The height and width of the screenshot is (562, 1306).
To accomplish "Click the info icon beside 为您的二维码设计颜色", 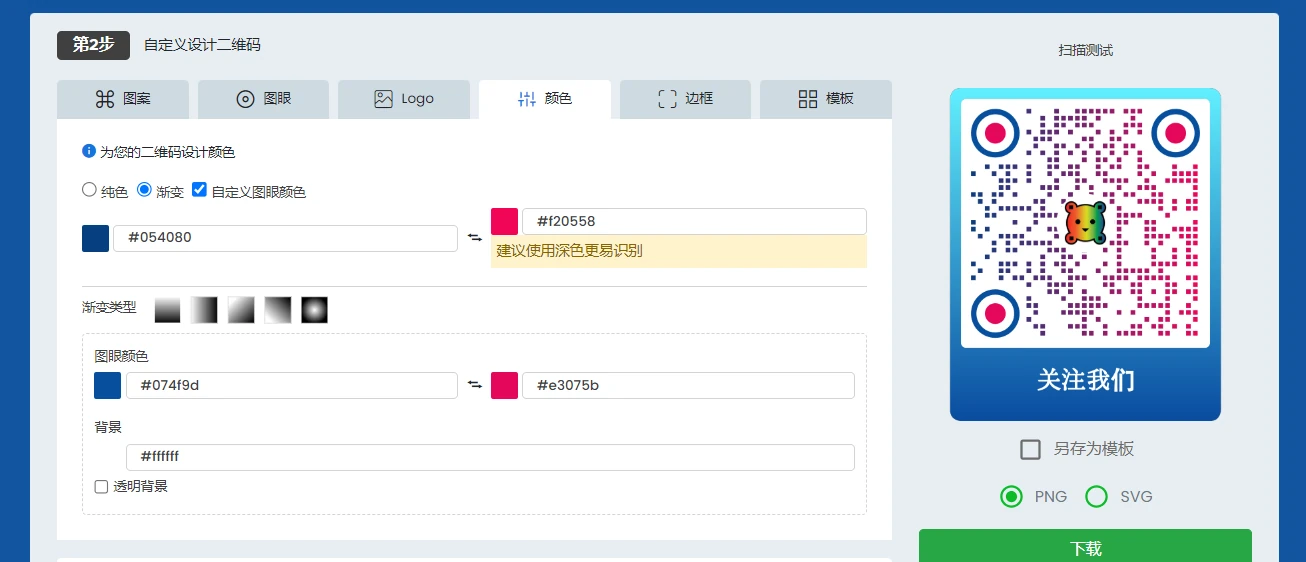I will click(x=89, y=152).
